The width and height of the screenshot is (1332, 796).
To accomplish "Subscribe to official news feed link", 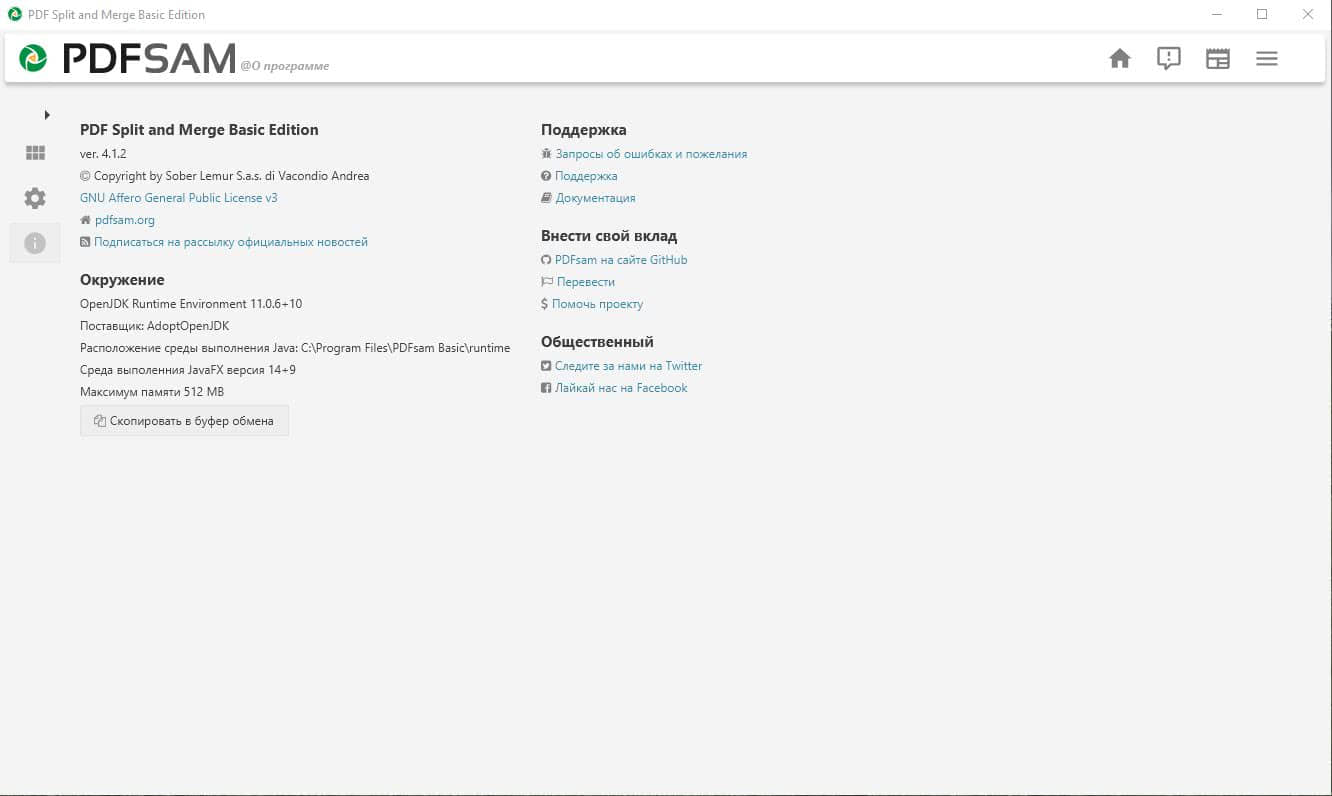I will 231,242.
